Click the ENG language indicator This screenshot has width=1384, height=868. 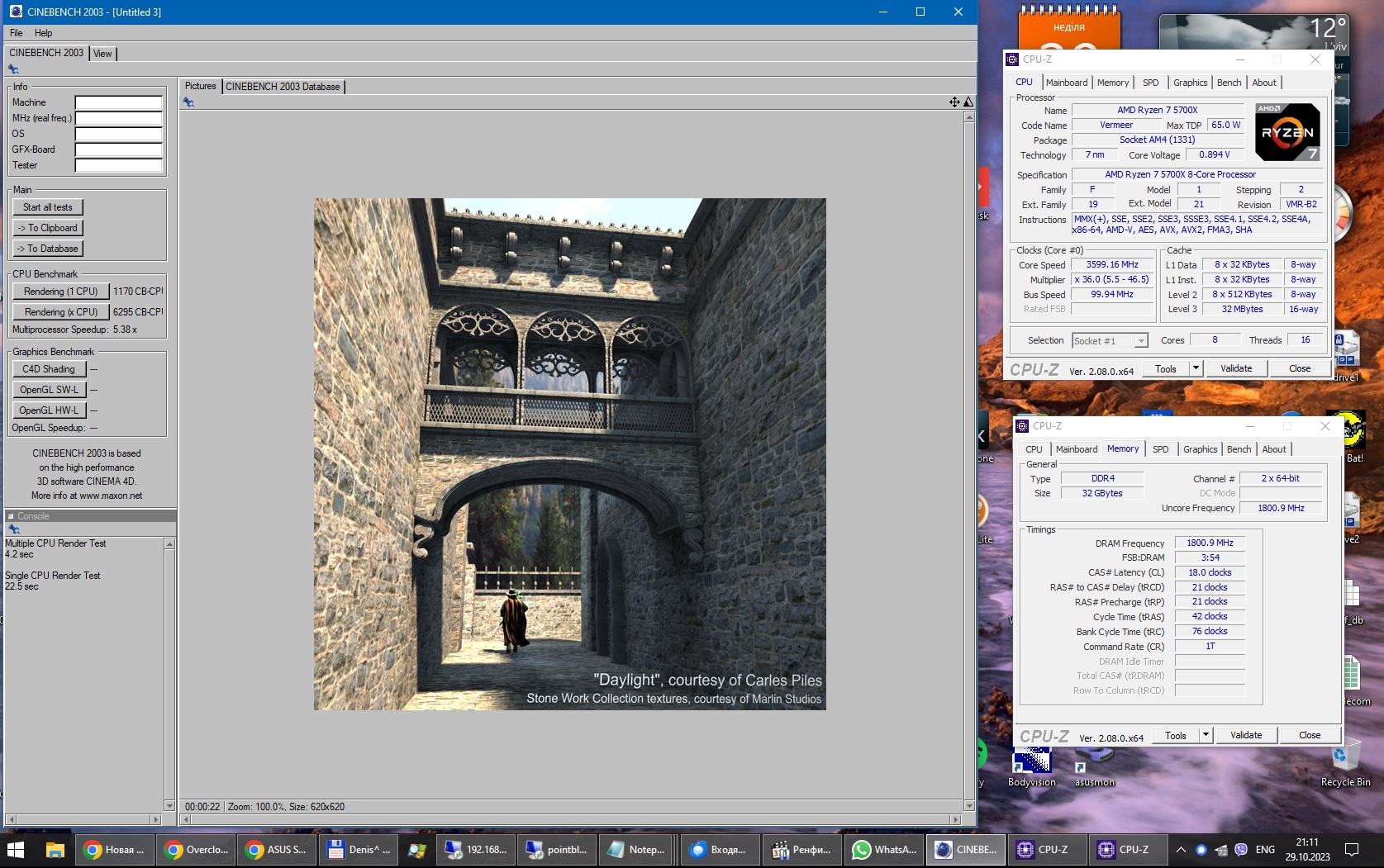1264,849
